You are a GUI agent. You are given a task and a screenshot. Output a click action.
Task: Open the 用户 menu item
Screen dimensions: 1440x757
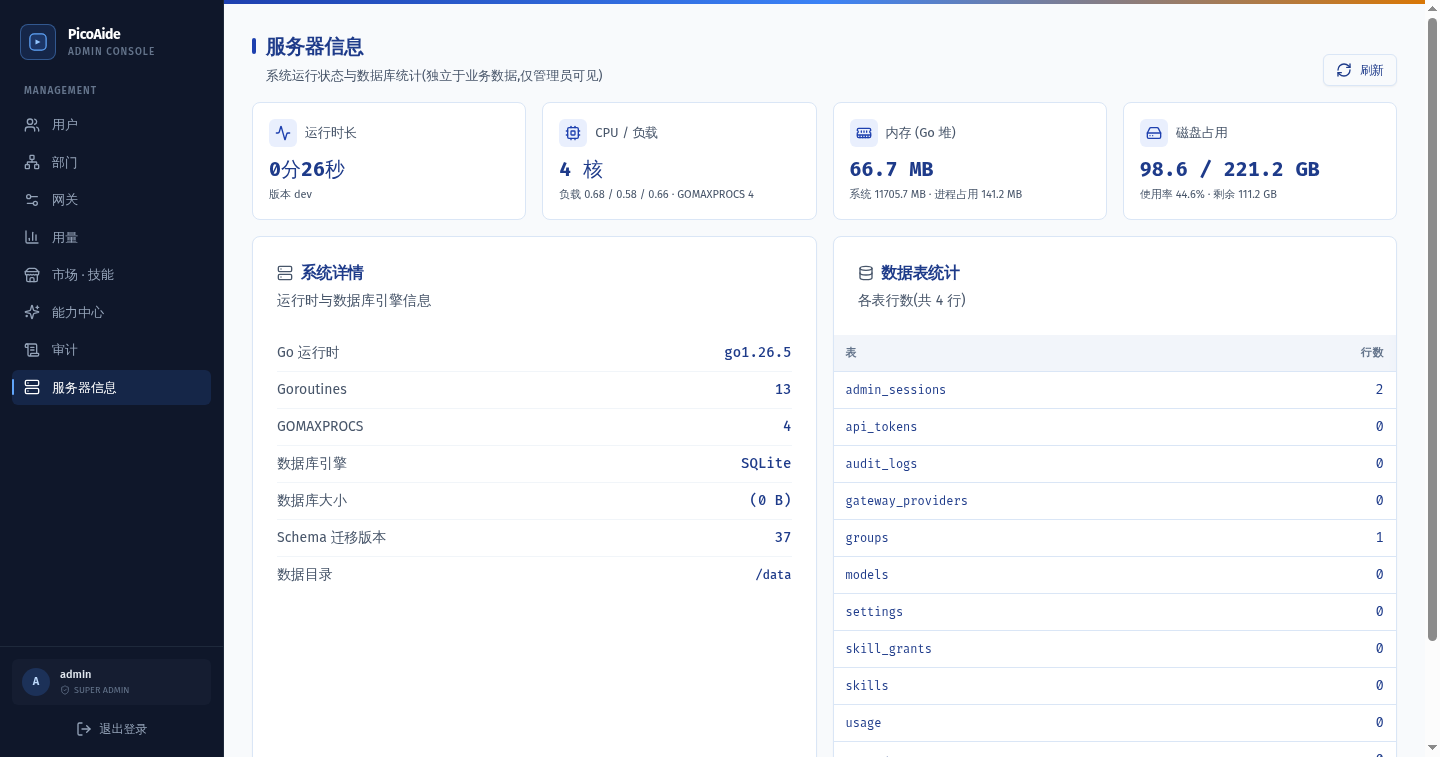point(111,125)
